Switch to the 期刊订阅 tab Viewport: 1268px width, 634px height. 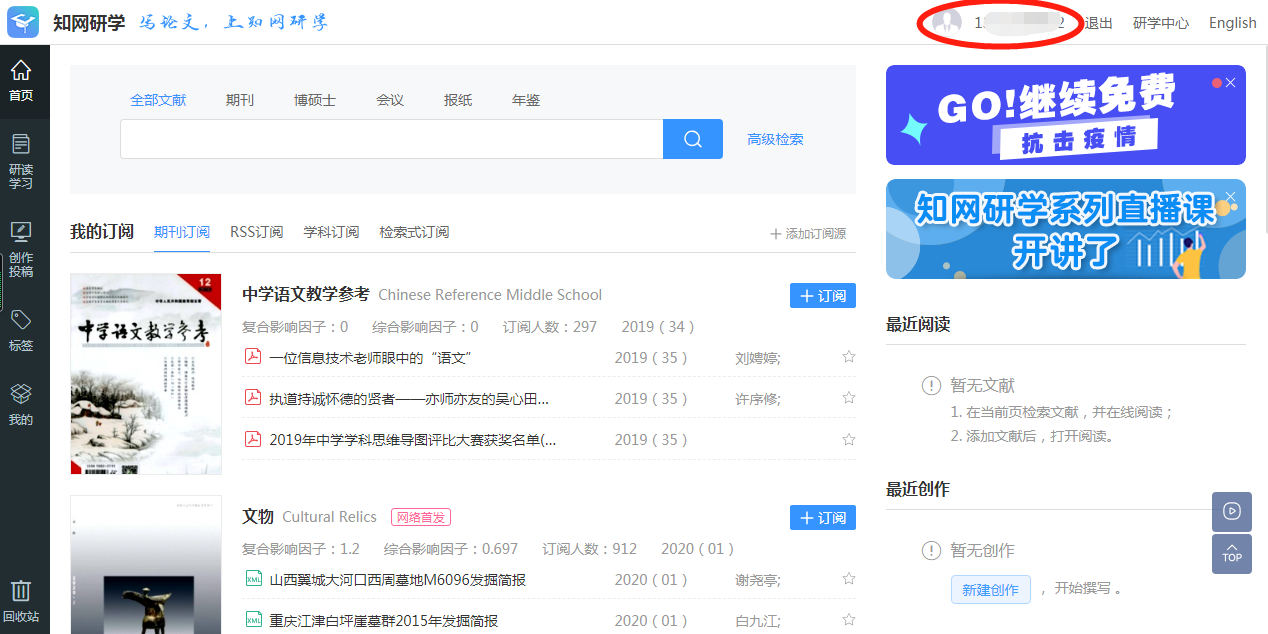182,232
